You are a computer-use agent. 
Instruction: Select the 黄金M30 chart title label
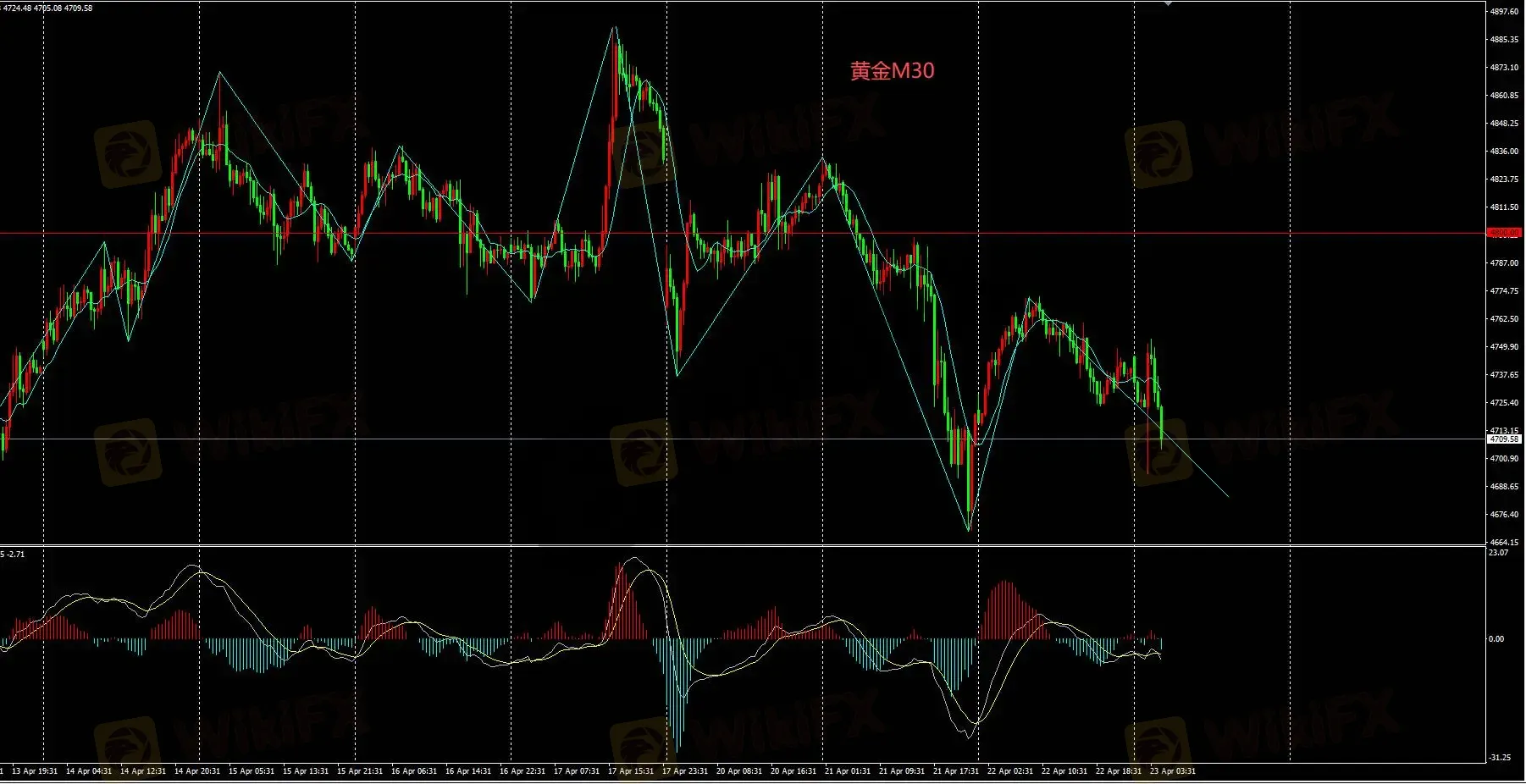tap(893, 70)
